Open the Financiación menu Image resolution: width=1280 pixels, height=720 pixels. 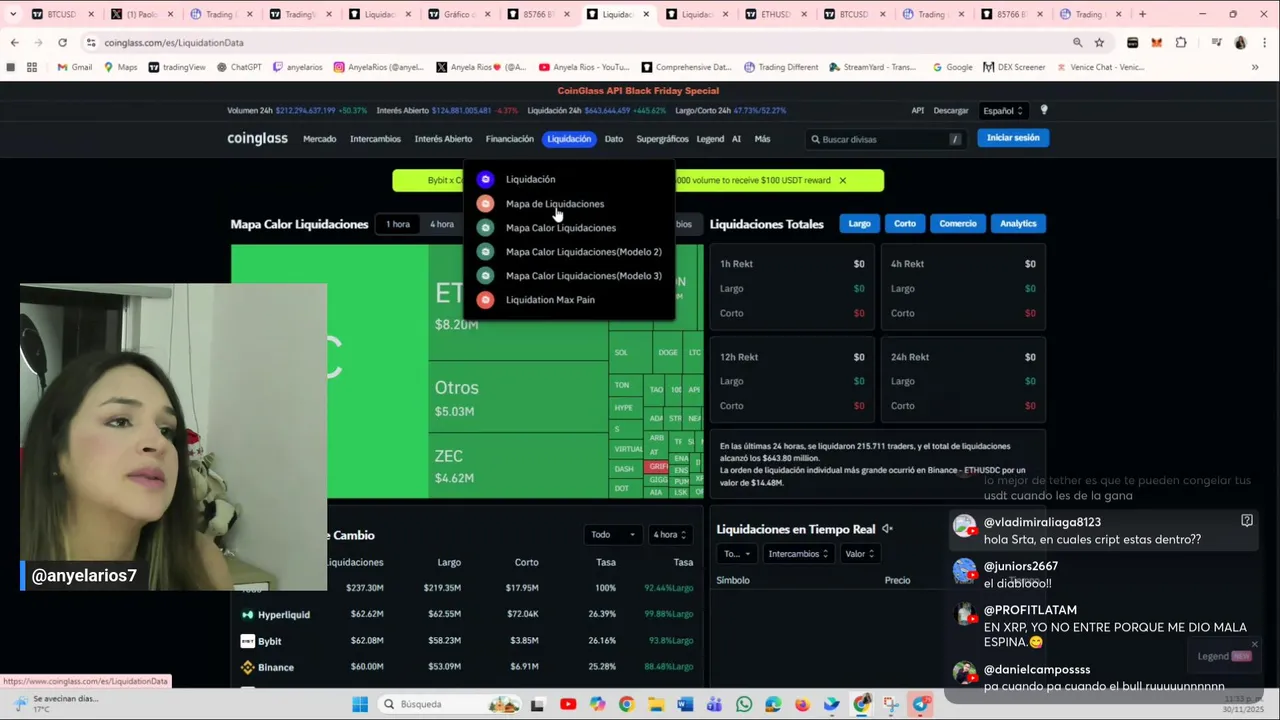510,139
